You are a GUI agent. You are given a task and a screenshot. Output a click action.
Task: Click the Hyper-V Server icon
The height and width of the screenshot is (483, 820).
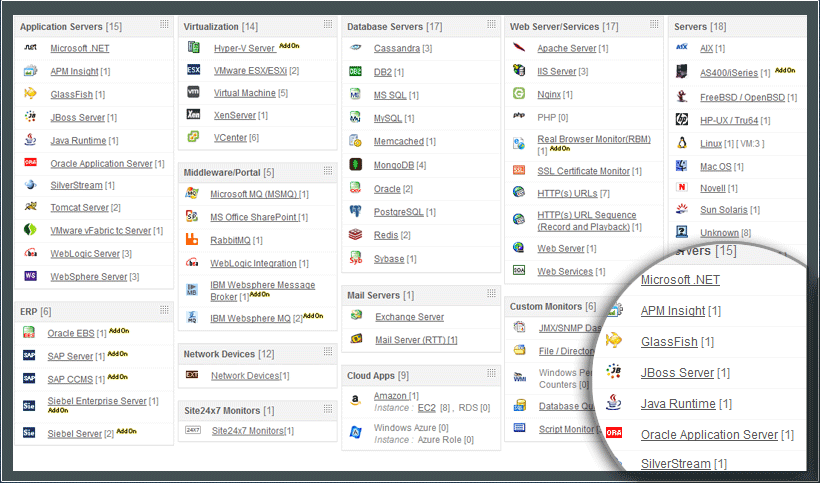(193, 47)
